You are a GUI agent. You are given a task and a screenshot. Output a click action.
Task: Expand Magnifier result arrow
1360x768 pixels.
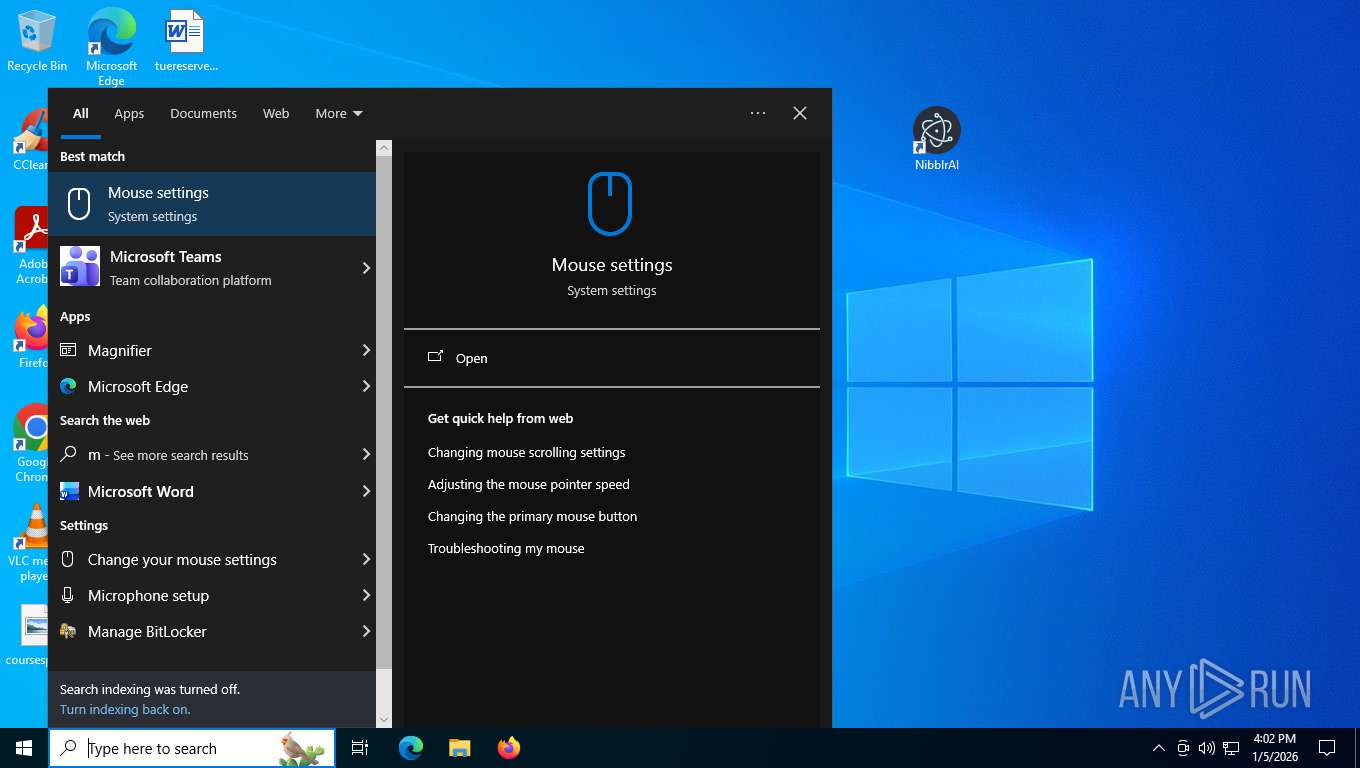pos(366,350)
